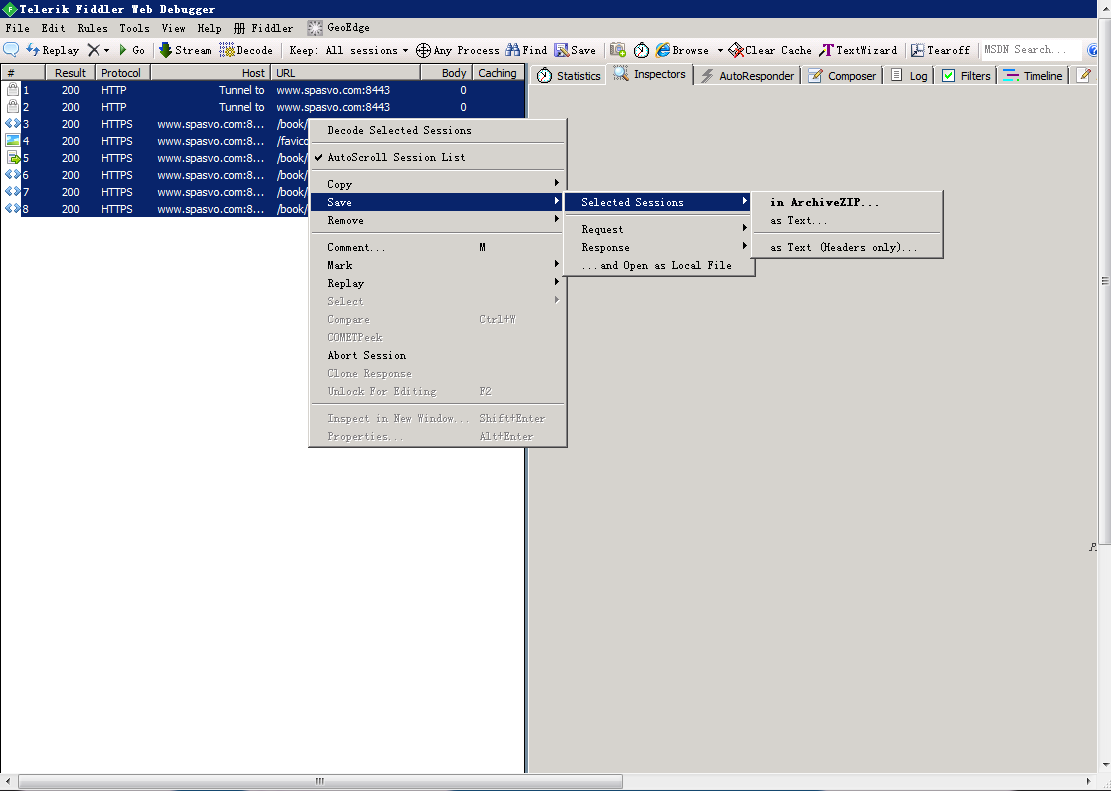Choose Abort Session menu entry
1111x791 pixels.
point(438,355)
